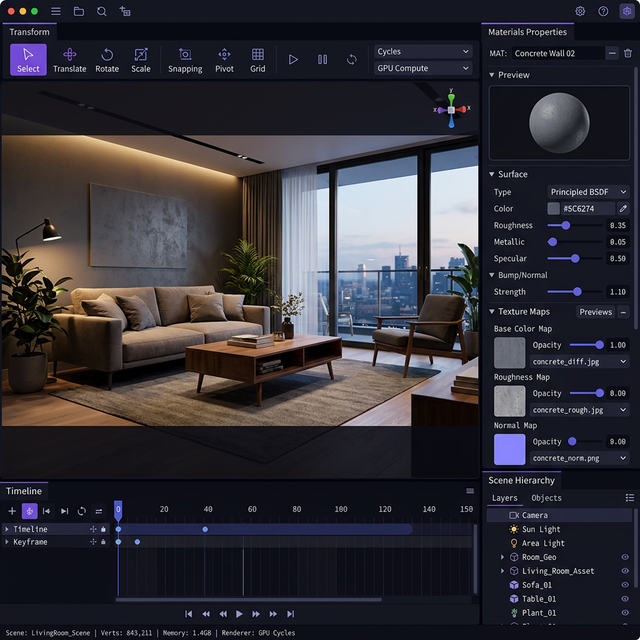Open the Principled BSDF type dropdown
The width and height of the screenshot is (640, 640).
[x=588, y=192]
